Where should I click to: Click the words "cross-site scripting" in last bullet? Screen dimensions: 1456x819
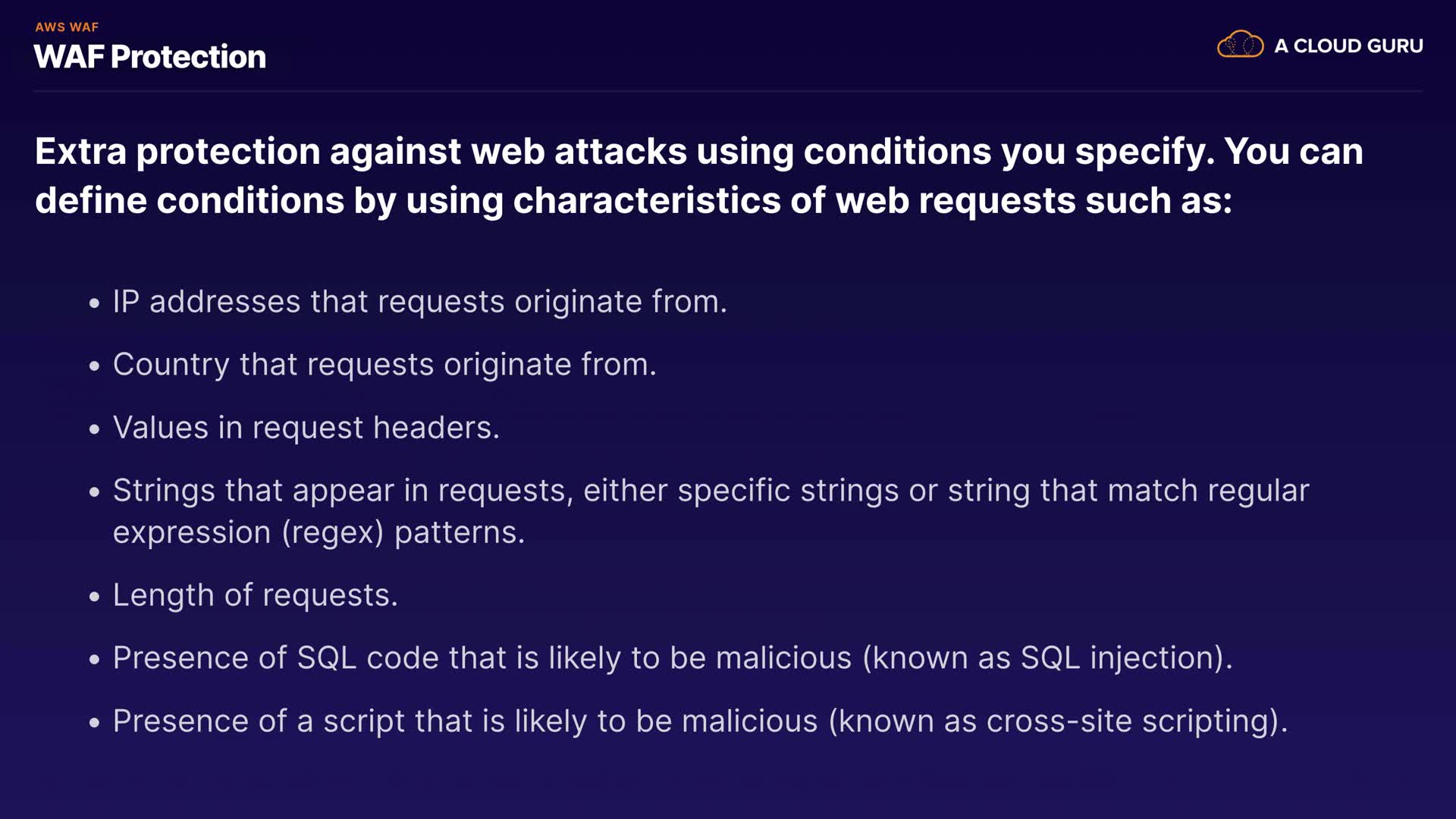[x=1128, y=721]
